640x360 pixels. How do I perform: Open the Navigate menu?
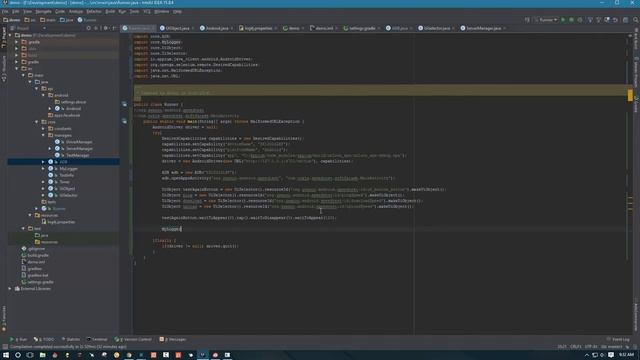coord(43,11)
